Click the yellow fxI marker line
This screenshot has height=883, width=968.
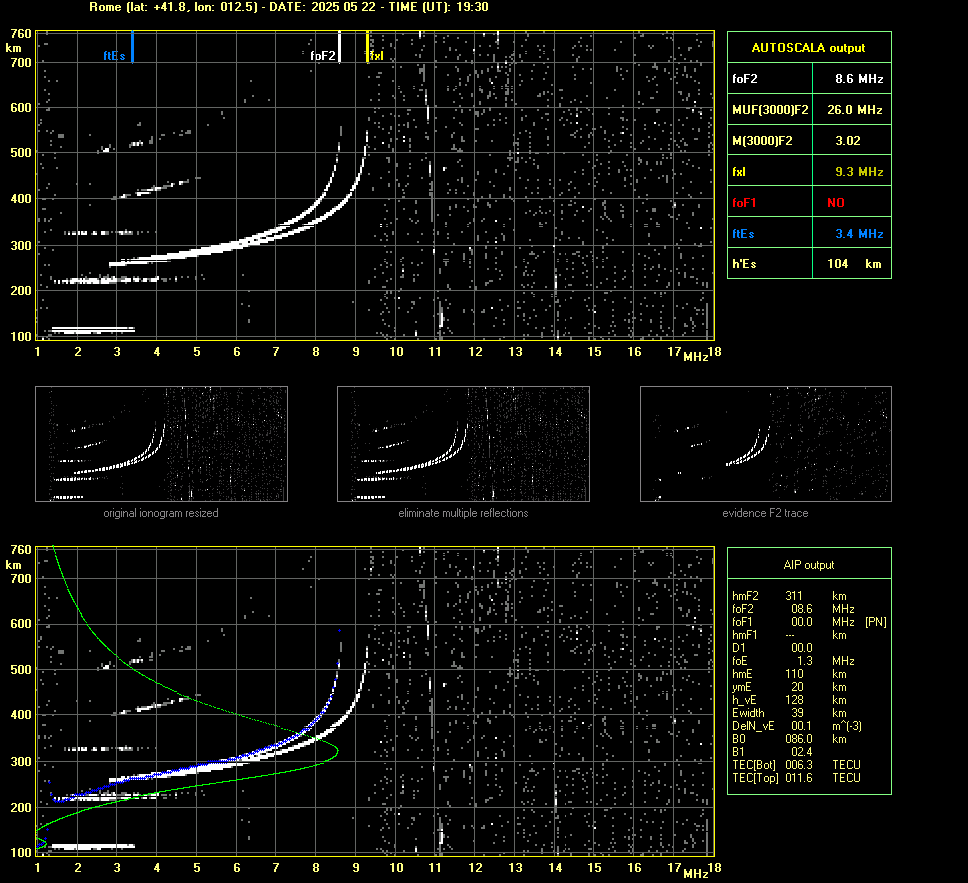click(x=367, y=46)
